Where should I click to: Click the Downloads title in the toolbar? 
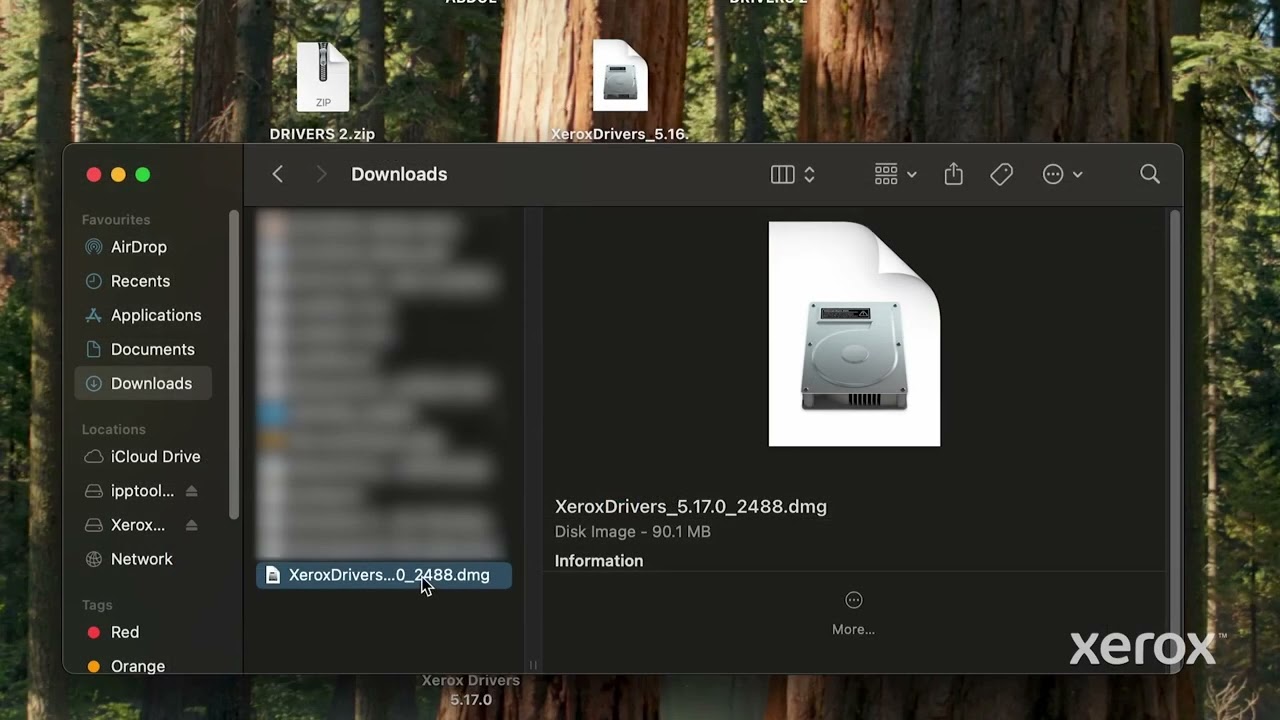click(399, 174)
